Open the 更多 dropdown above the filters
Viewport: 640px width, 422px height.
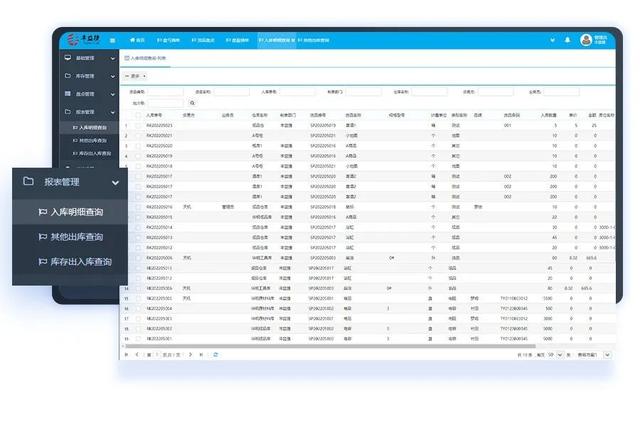[135, 76]
